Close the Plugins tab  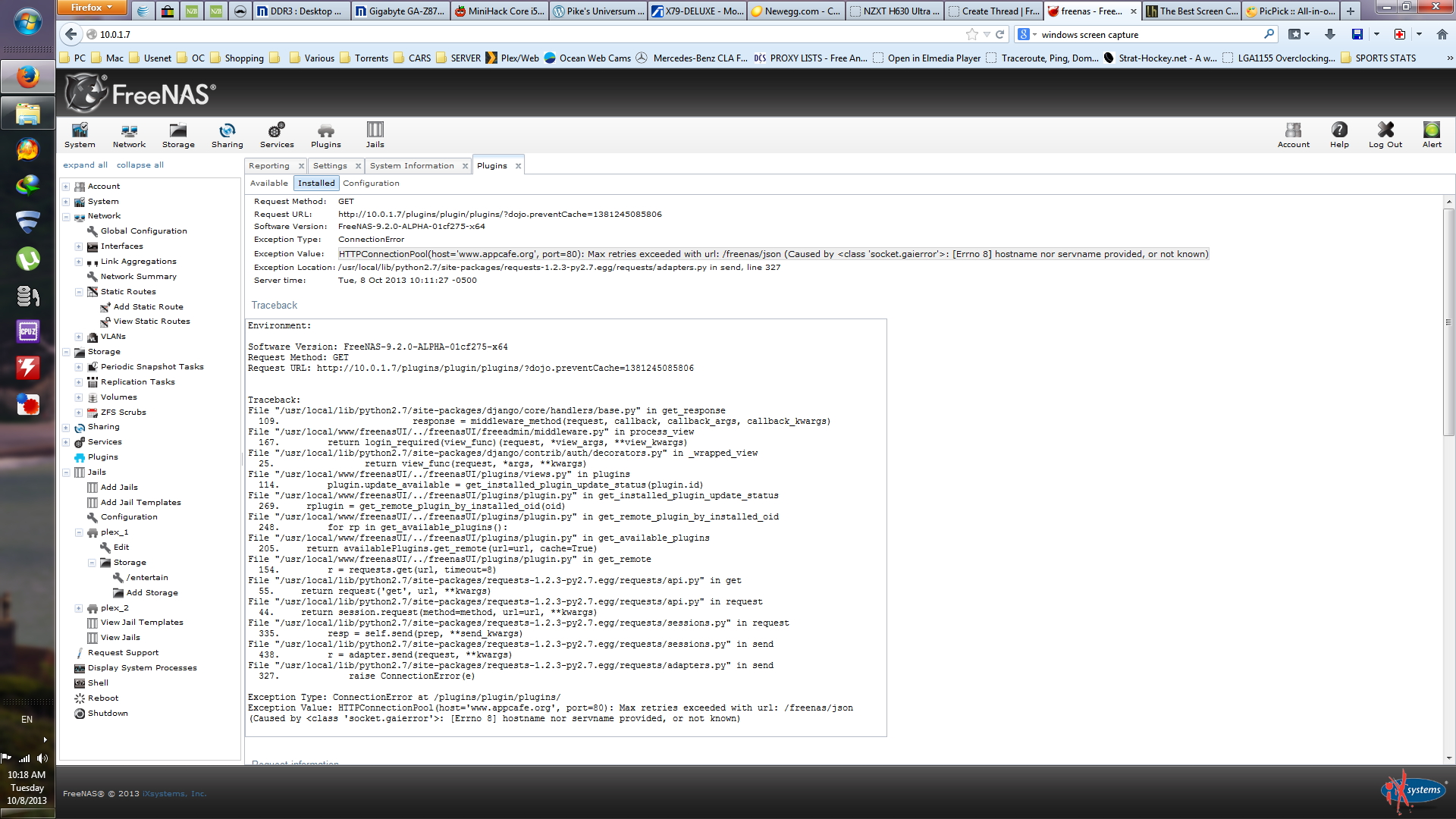519,166
